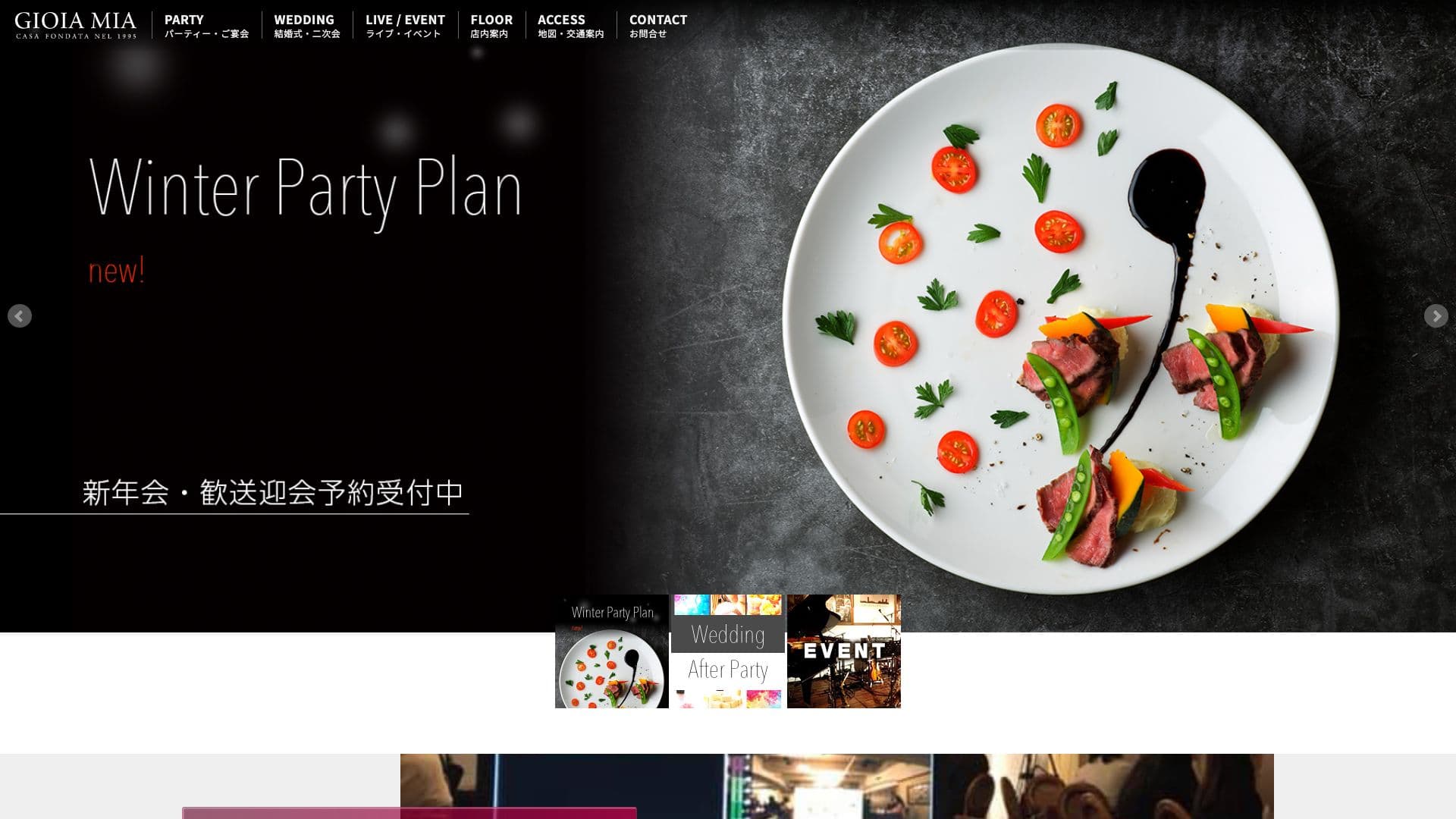This screenshot has width=1456, height=819.
Task: Advance to next slide arrow
Action: 1436,316
